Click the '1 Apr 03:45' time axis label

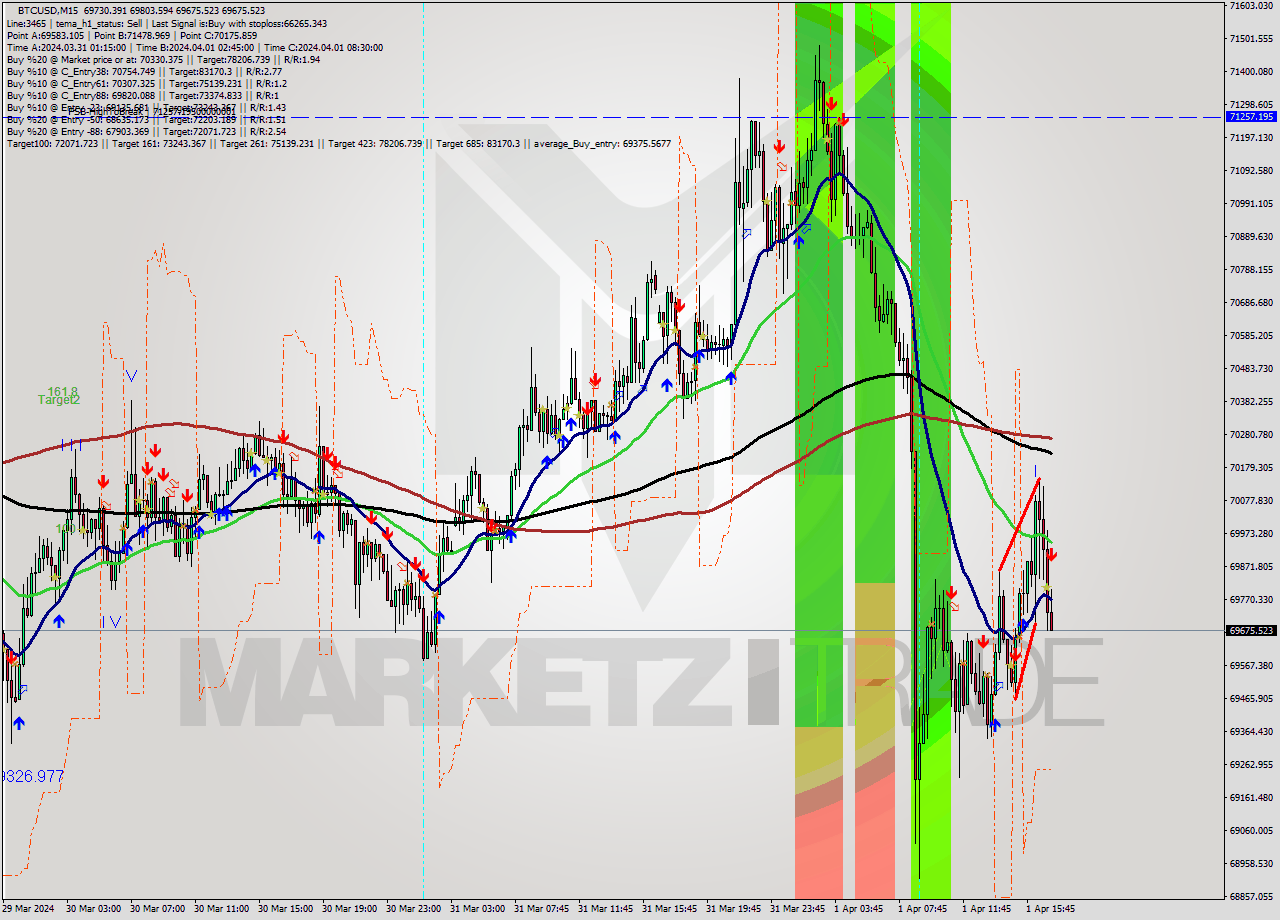[859, 909]
